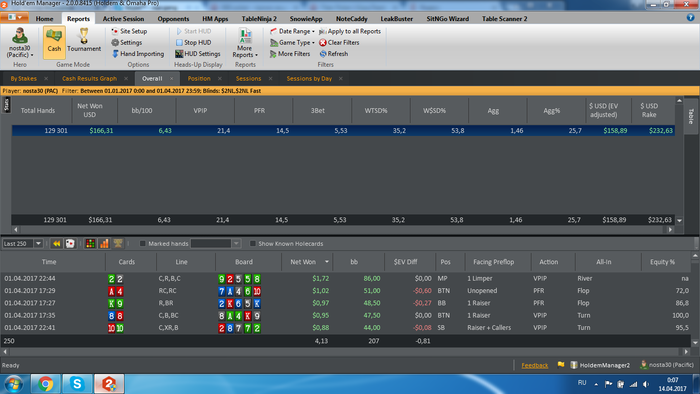Click HoldemManager2 status bar icon

click(x=600, y=365)
